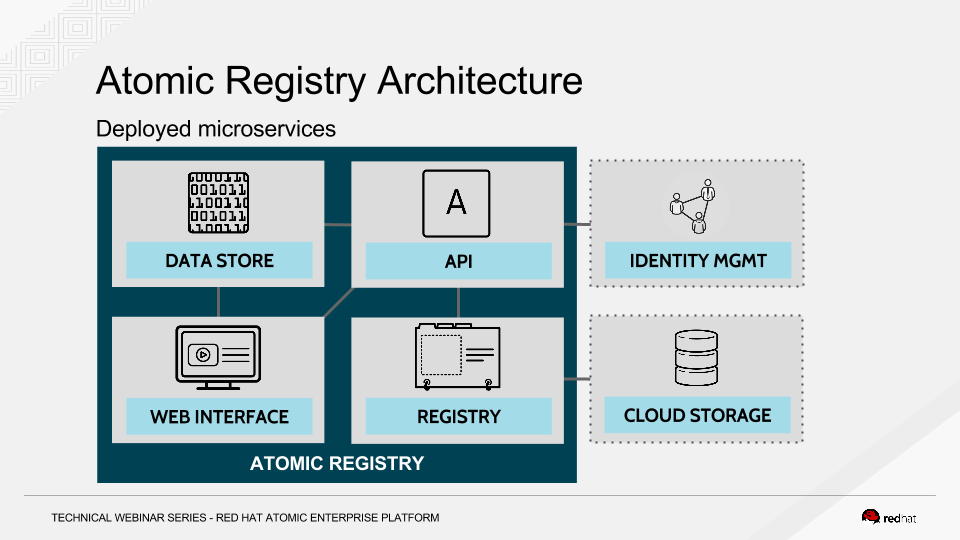This screenshot has width=960, height=540.
Task: Click the binary data grid icon
Action: click(218, 203)
